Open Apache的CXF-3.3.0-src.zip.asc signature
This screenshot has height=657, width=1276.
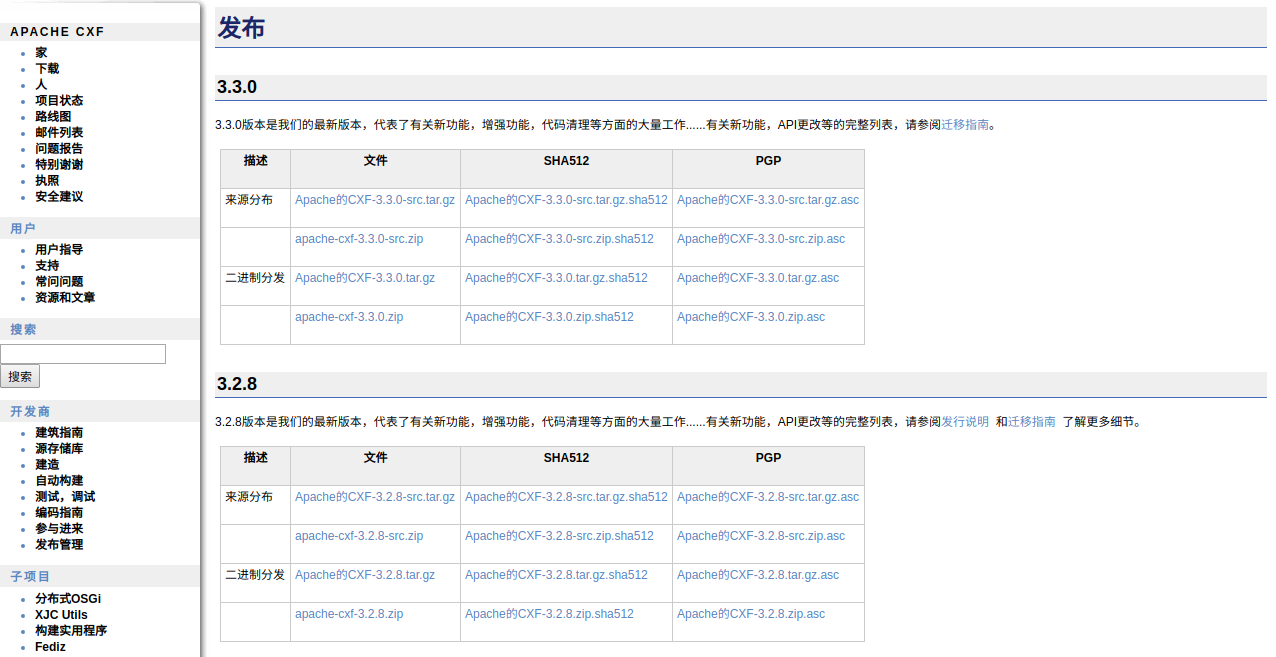(x=761, y=239)
